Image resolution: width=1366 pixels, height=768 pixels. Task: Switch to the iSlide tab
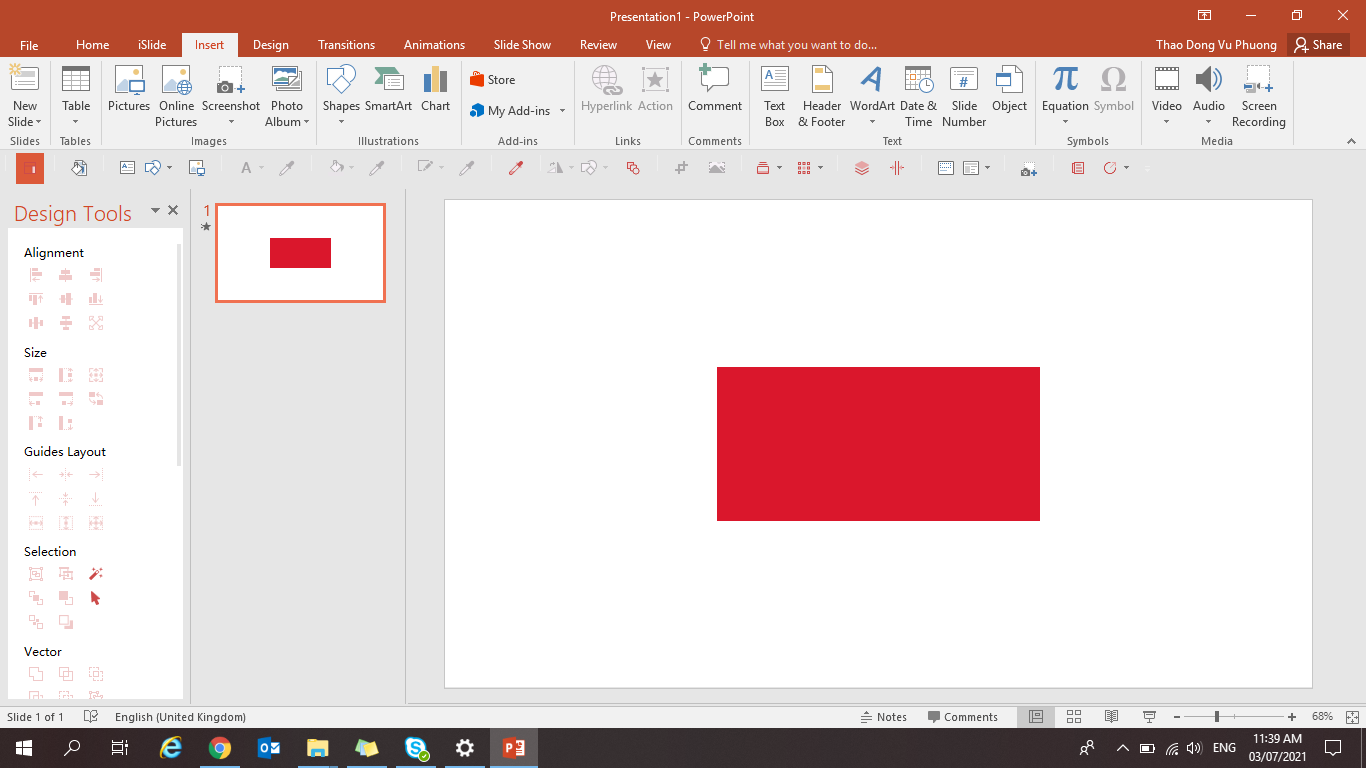tap(152, 45)
